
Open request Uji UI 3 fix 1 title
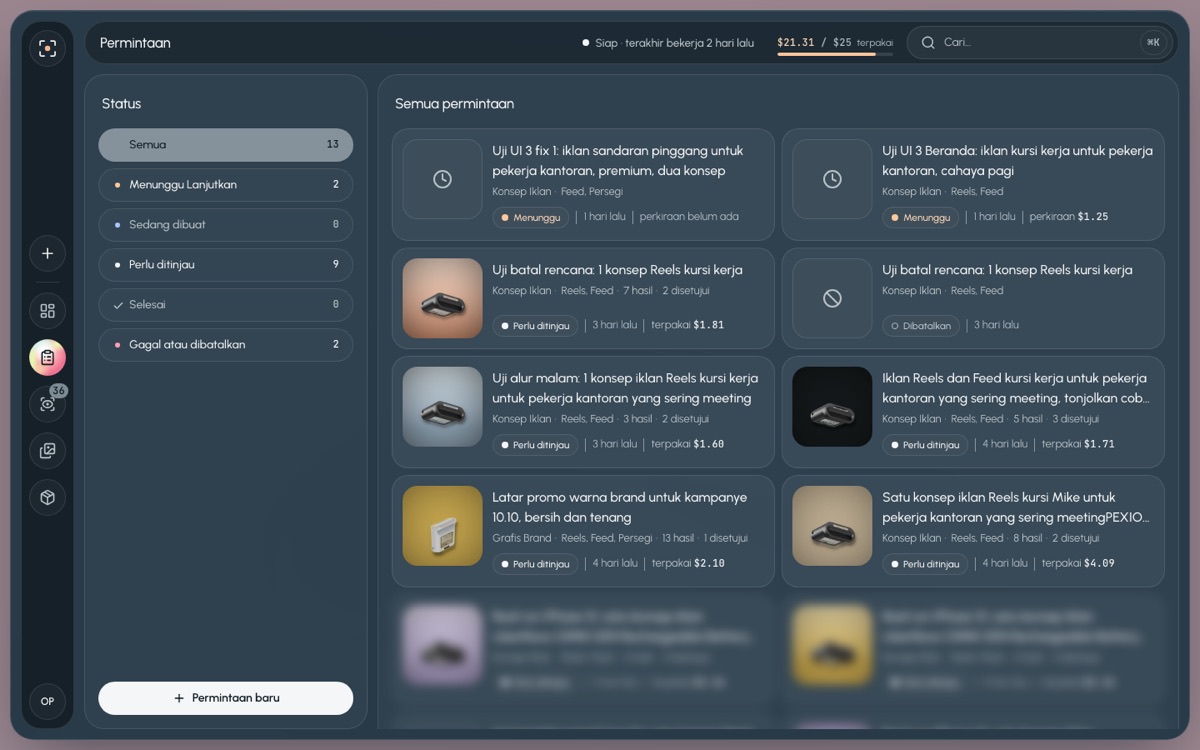pos(618,161)
